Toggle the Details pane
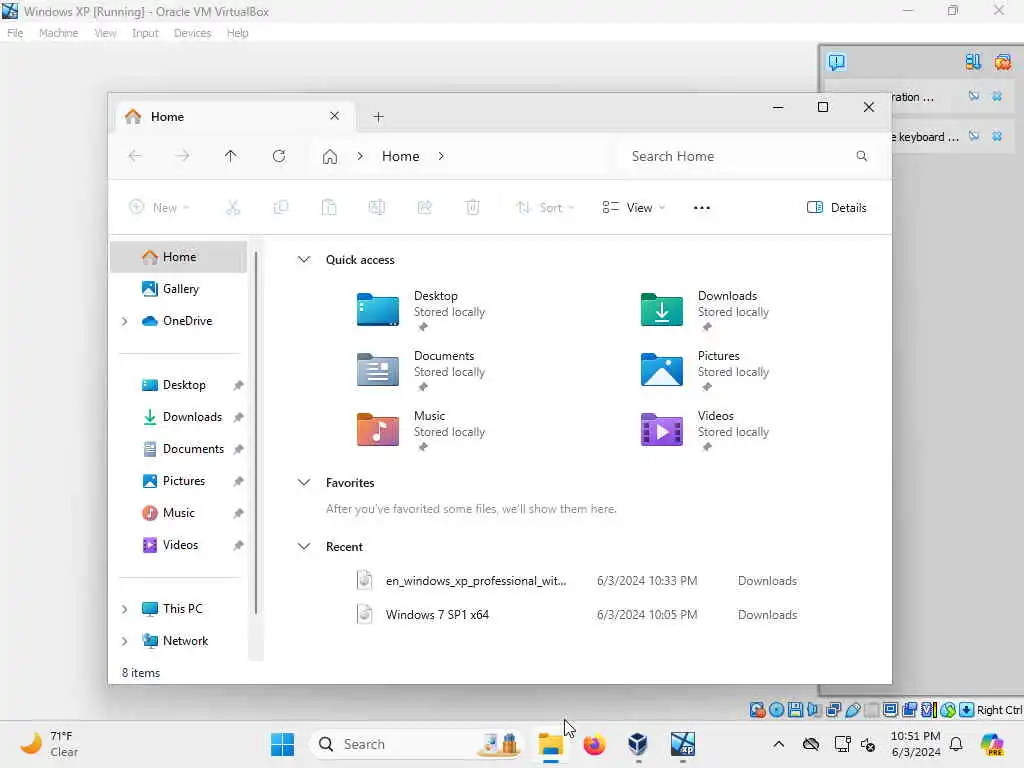The height and width of the screenshot is (768, 1024). (837, 208)
